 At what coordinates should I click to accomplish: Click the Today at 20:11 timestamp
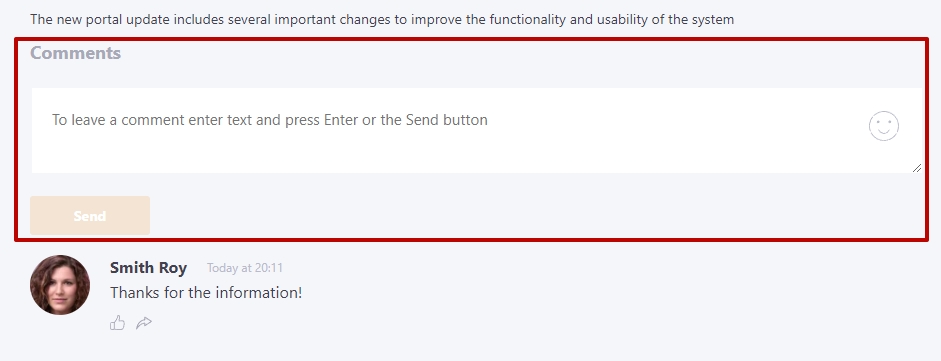245,268
